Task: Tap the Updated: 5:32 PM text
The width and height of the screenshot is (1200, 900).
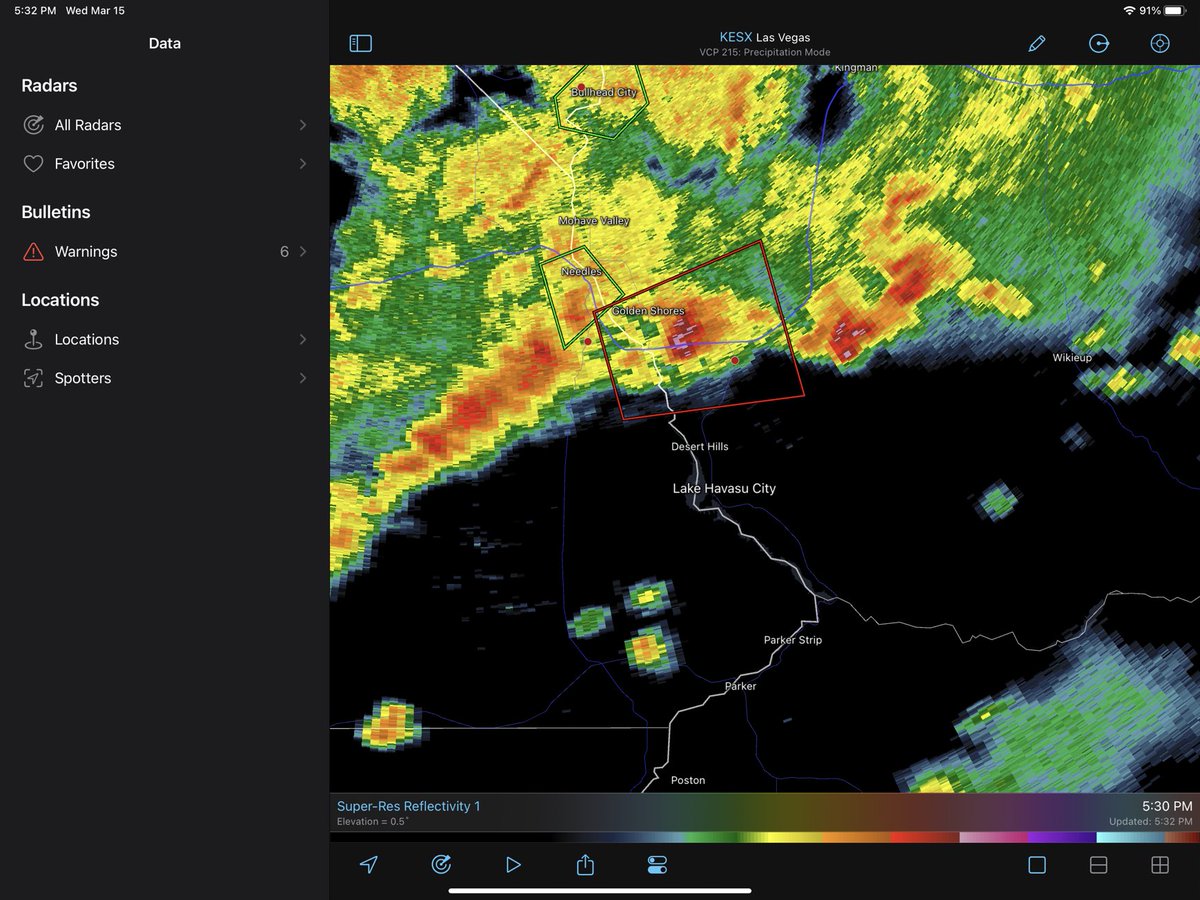Action: click(x=1150, y=822)
